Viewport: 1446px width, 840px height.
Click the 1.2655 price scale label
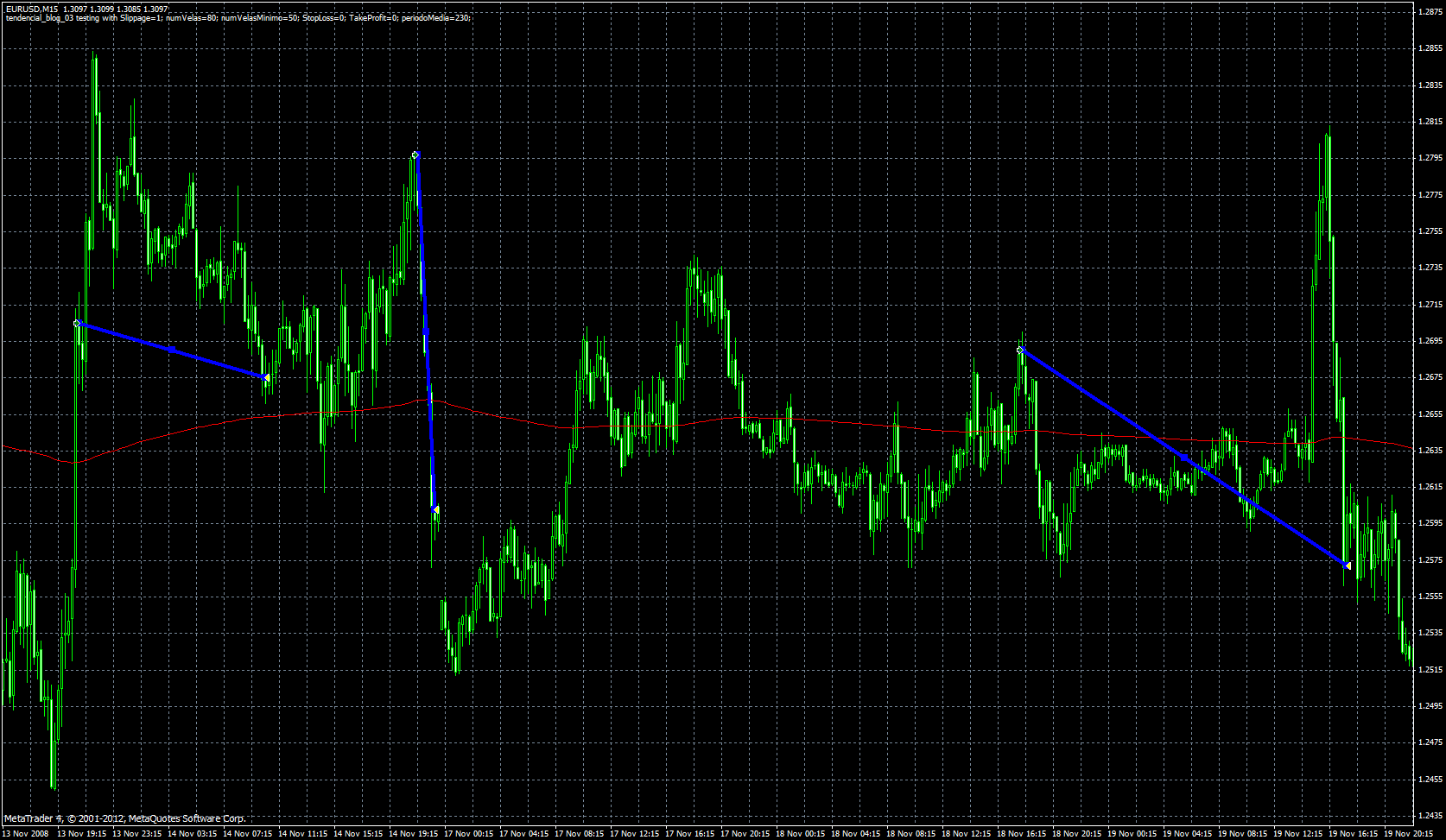(x=1431, y=414)
